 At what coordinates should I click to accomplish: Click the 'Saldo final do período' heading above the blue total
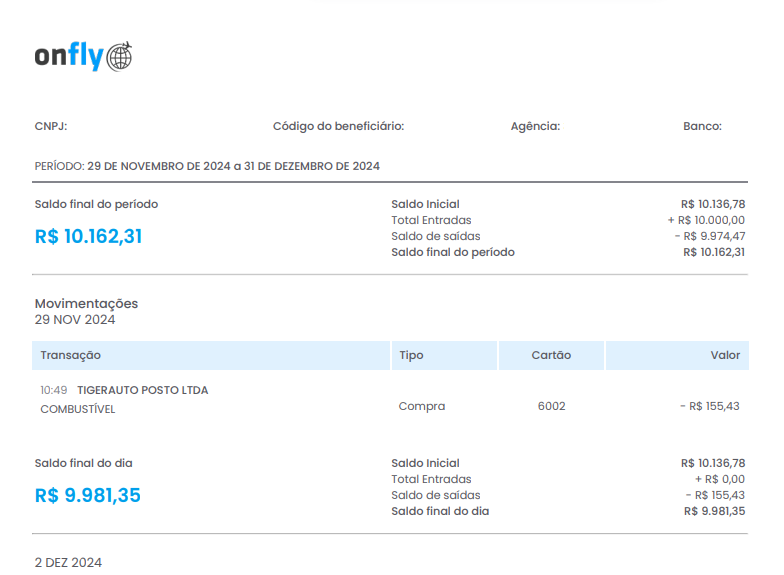click(x=96, y=204)
